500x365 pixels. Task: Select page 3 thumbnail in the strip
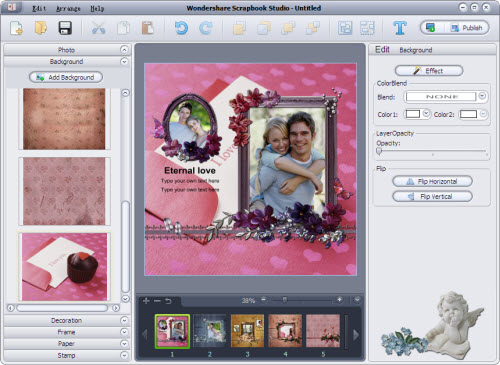coord(247,331)
